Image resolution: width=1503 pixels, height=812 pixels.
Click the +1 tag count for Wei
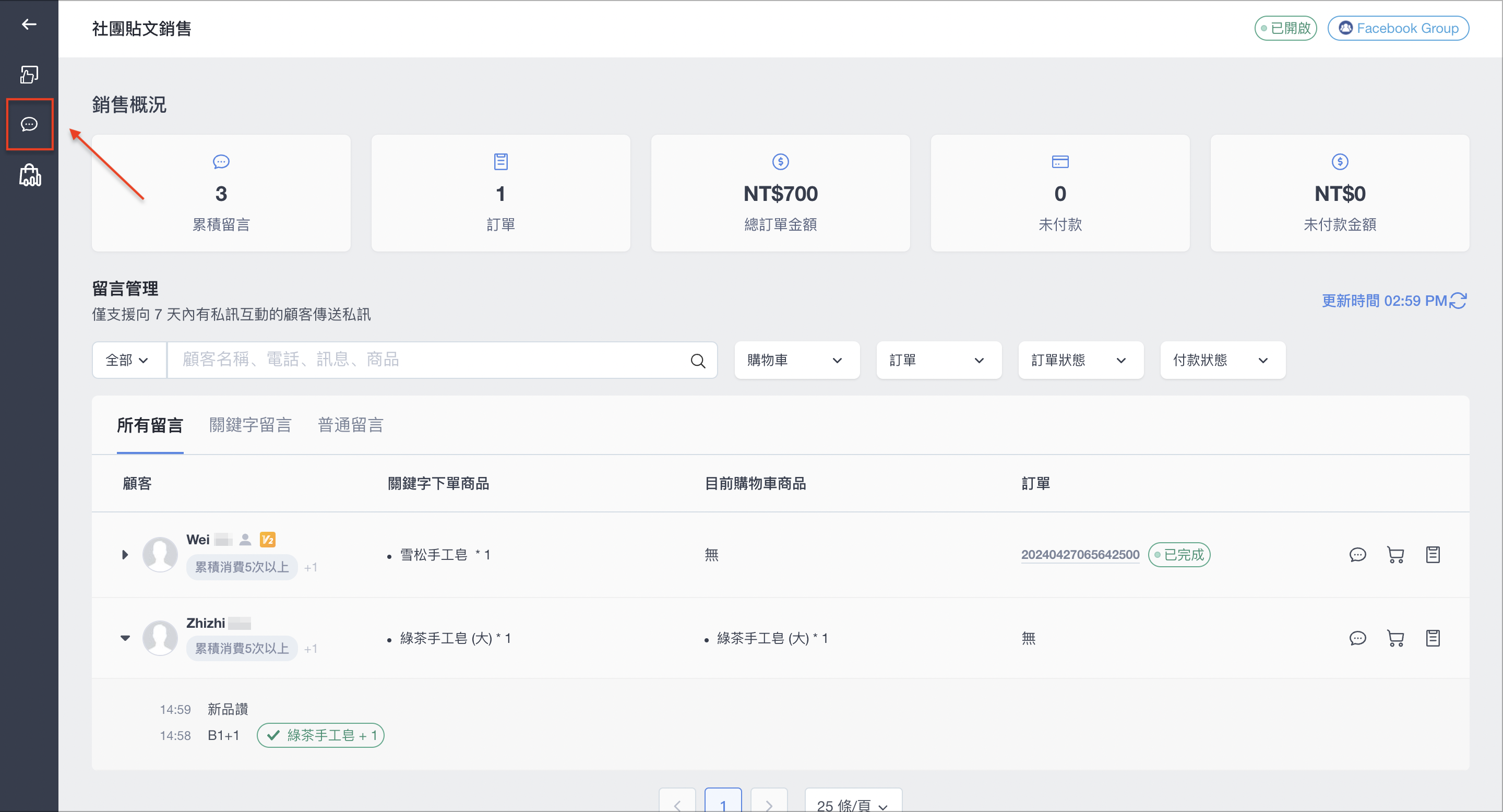click(x=311, y=568)
